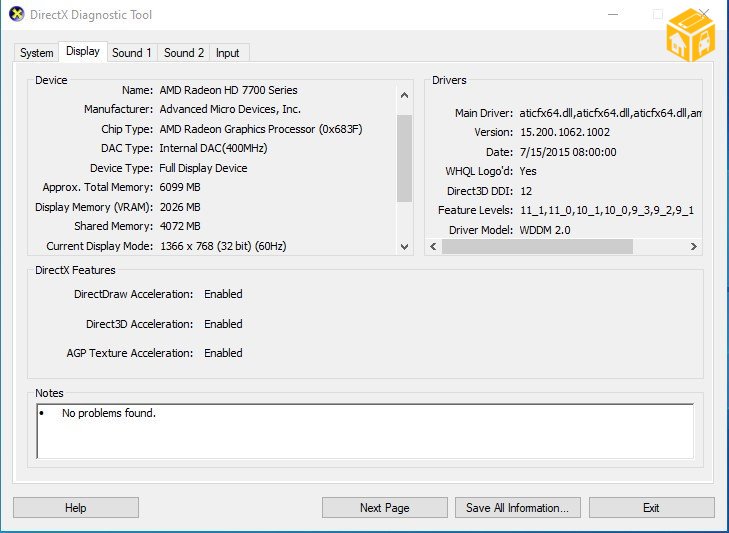The image size is (729, 533).
Task: Click 'Advanced Micro Devices, Inc.' manufacturer value
Action: (x=230, y=109)
